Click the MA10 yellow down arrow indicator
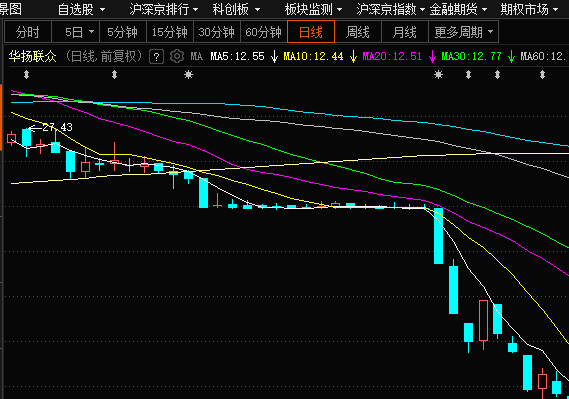The height and width of the screenshot is (399, 569). [x=353, y=57]
